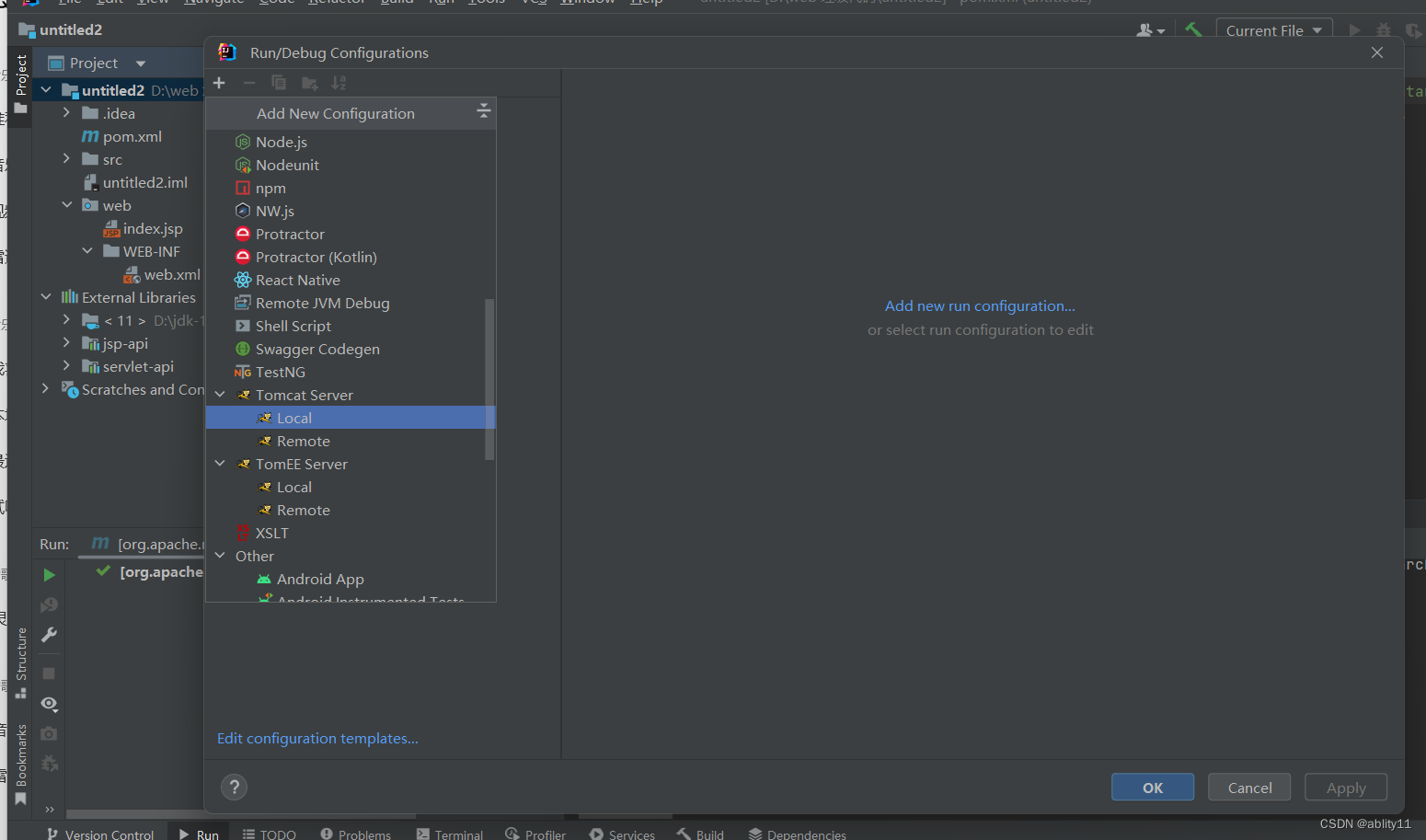The height and width of the screenshot is (840, 1426).
Task: Open the TODO tool window tab
Action: [269, 834]
